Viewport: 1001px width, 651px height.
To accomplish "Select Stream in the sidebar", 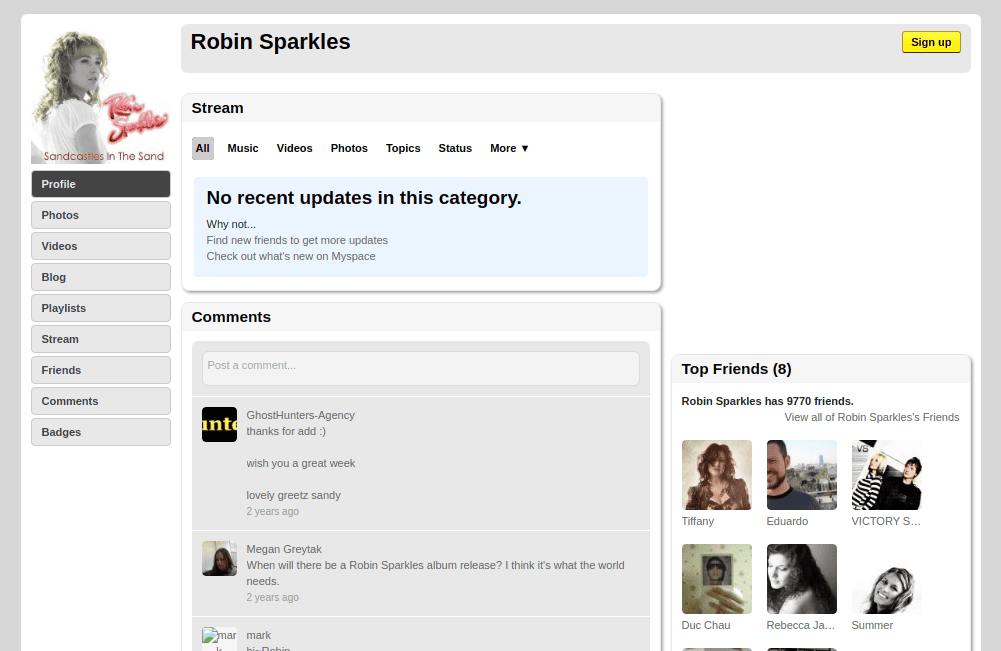I will (x=101, y=339).
